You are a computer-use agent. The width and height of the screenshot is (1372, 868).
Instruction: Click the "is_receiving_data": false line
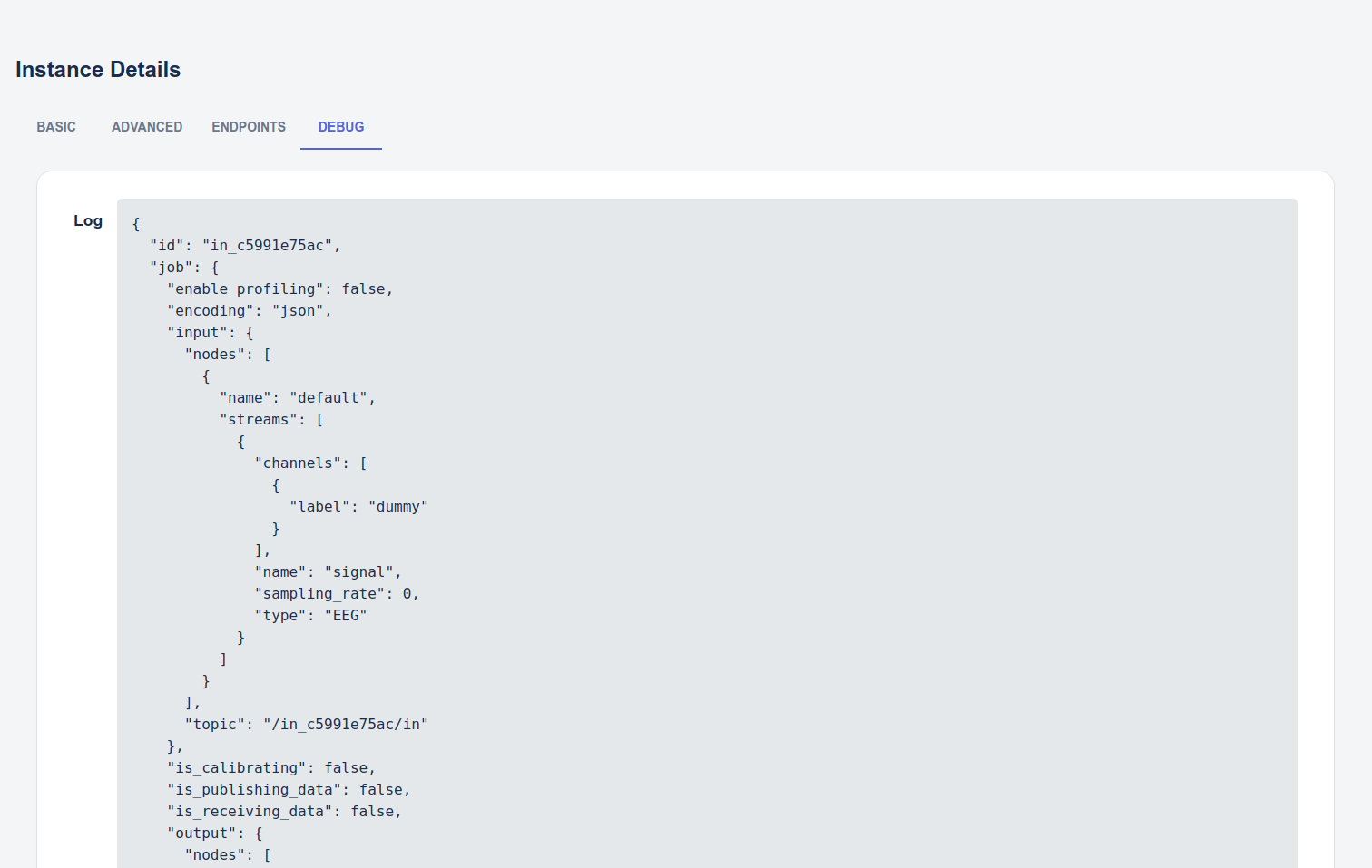(284, 812)
